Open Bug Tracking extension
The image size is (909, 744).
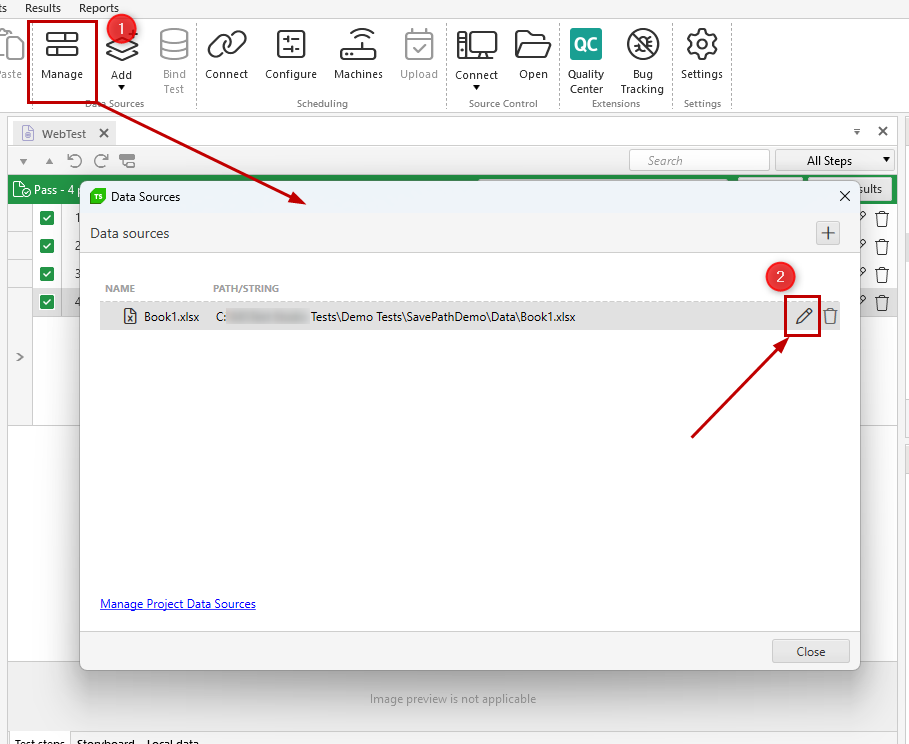(642, 60)
